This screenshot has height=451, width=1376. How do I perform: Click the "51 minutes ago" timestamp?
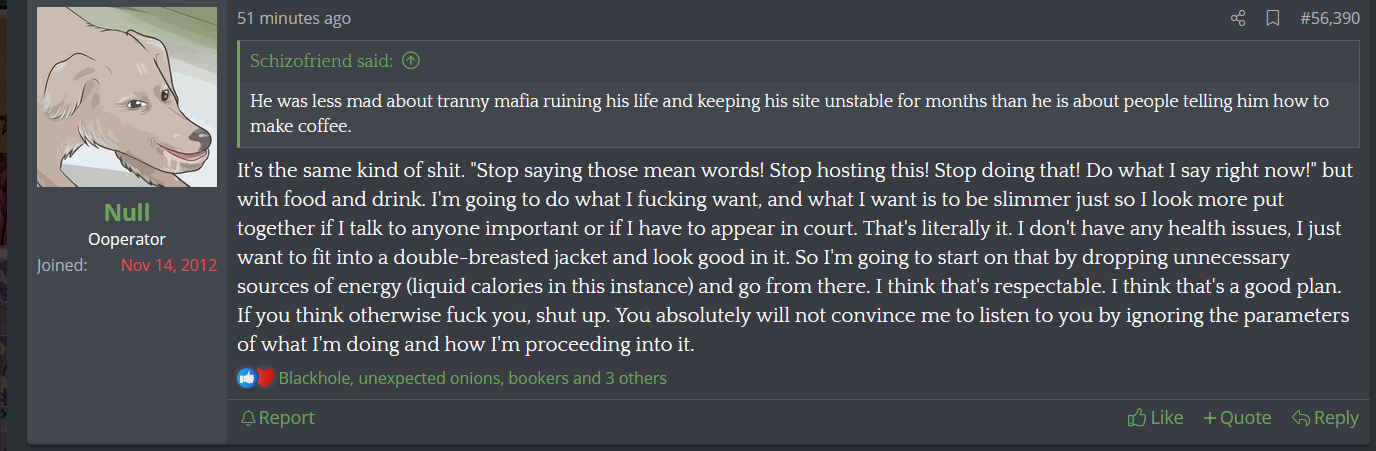pyautogui.click(x=294, y=18)
